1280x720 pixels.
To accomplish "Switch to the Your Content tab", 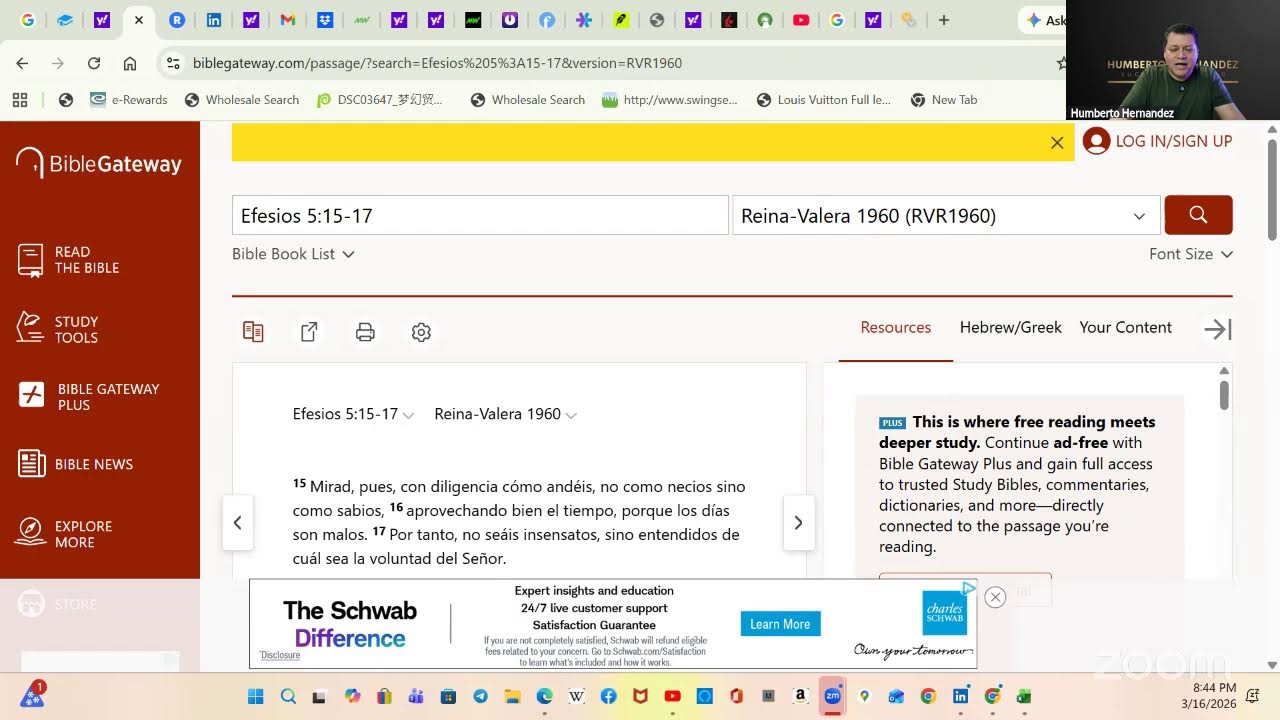I will tap(1126, 327).
